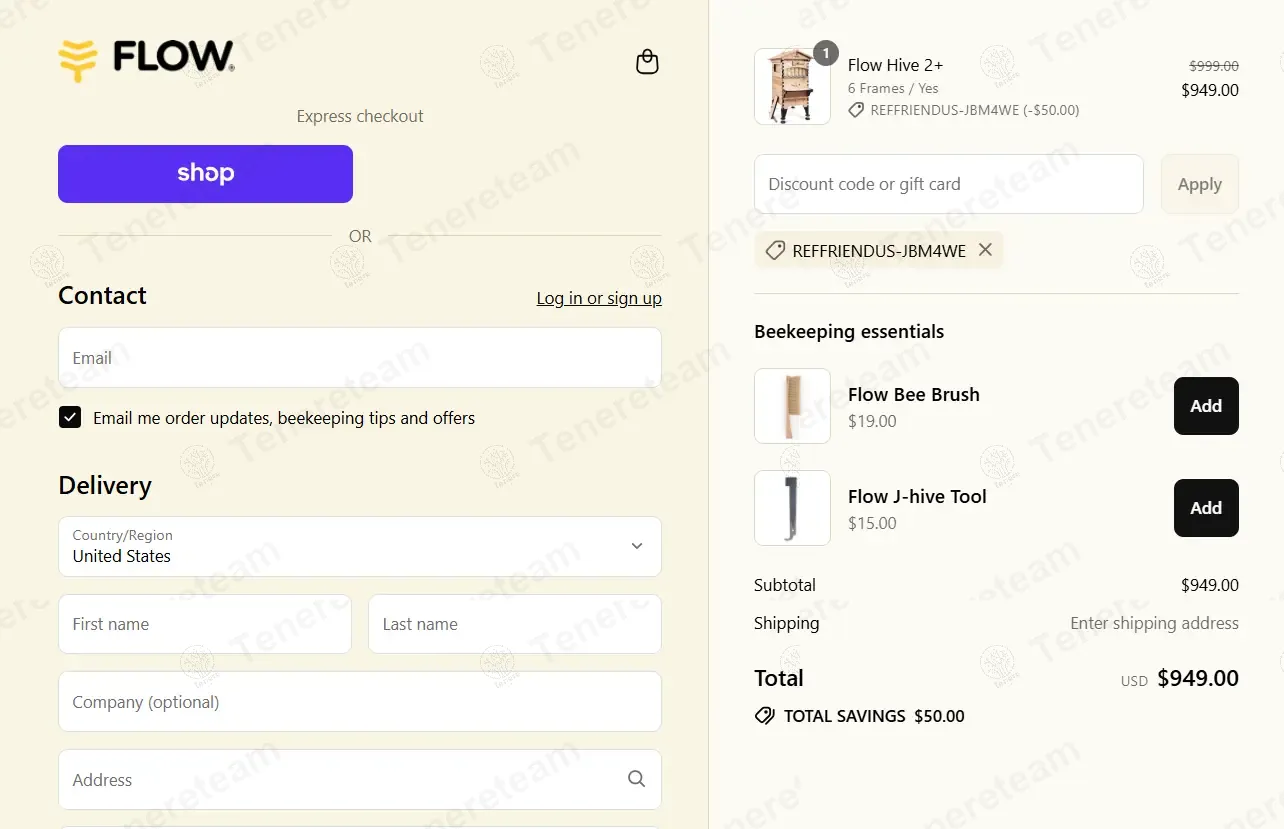Add Flow J-hive Tool to order
Viewport: 1284px width, 829px height.
pyautogui.click(x=1205, y=508)
